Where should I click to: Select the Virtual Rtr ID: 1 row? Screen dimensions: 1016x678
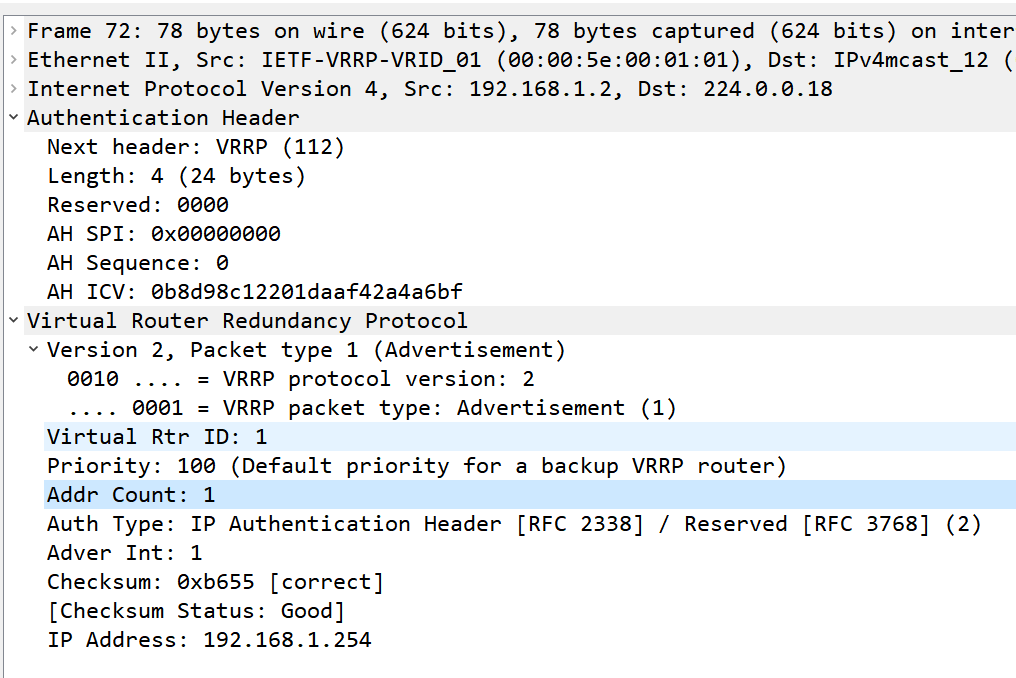pyautogui.click(x=157, y=437)
